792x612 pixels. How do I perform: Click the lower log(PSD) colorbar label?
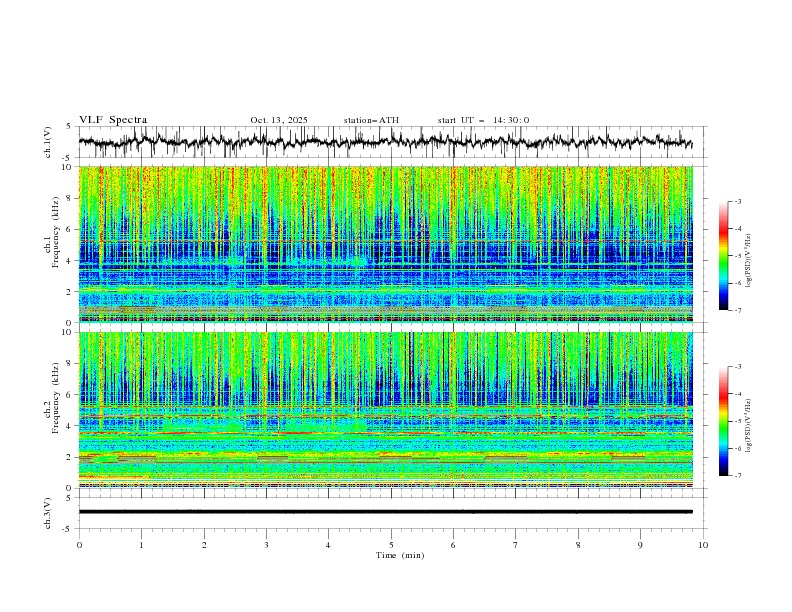(x=749, y=426)
